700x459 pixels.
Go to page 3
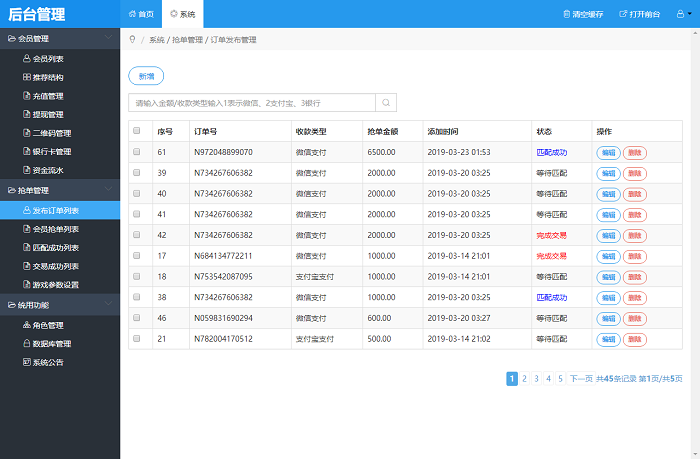pyautogui.click(x=537, y=379)
